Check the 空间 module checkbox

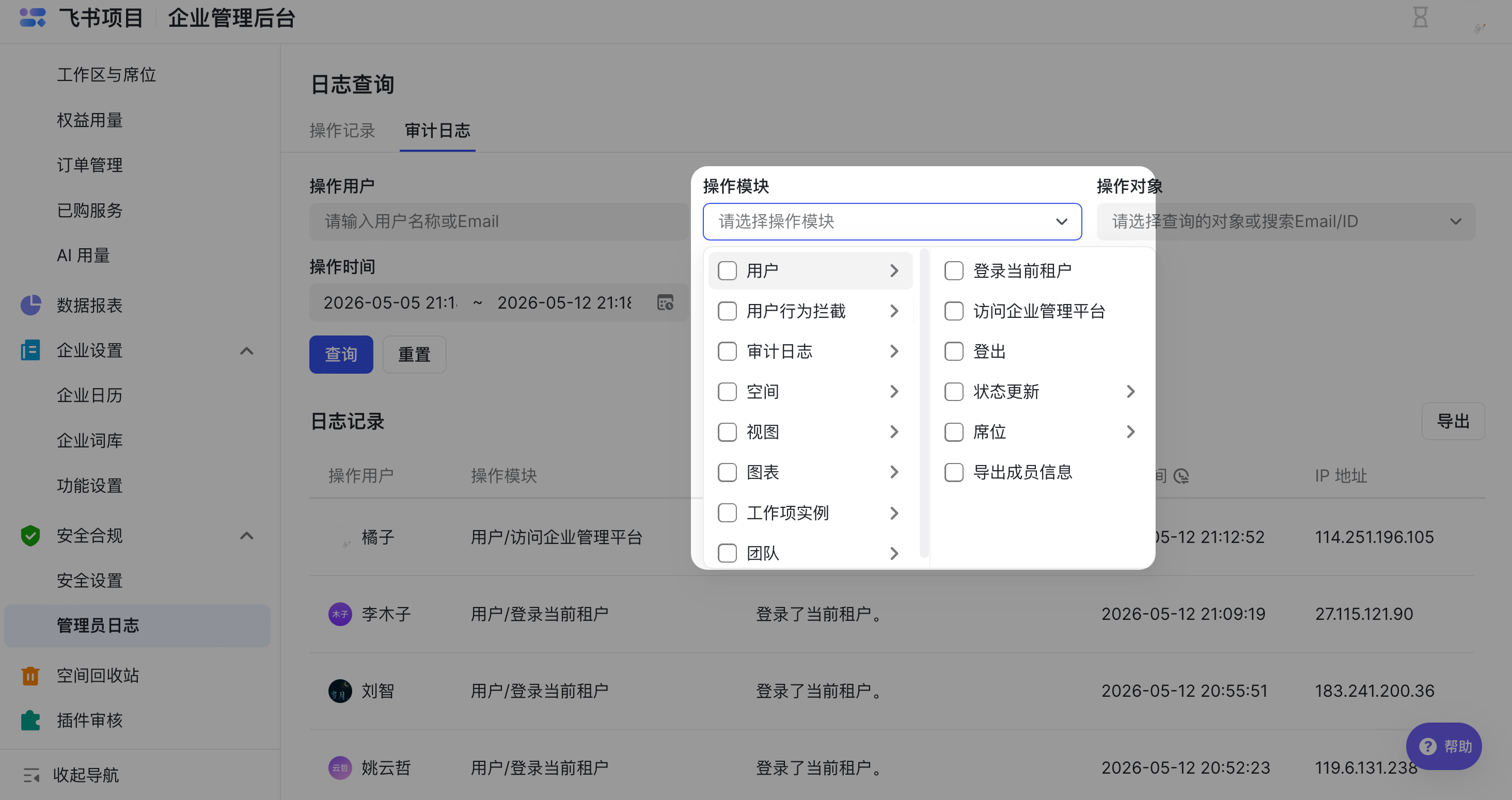coord(727,391)
